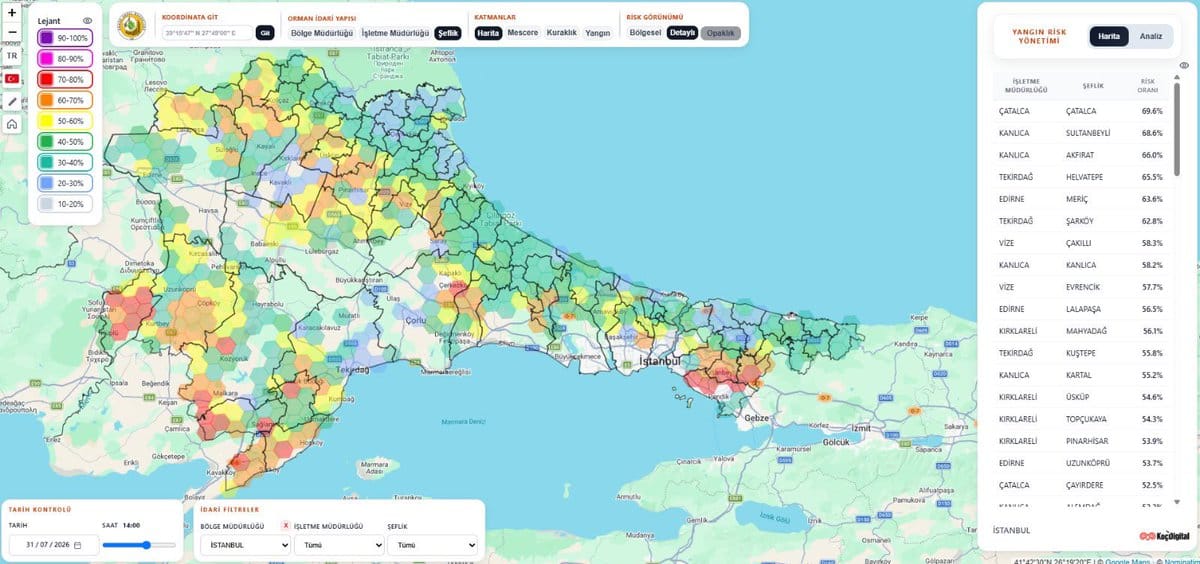Click the Git coordinate button
Screen dimensions: 1200x564
265,33
